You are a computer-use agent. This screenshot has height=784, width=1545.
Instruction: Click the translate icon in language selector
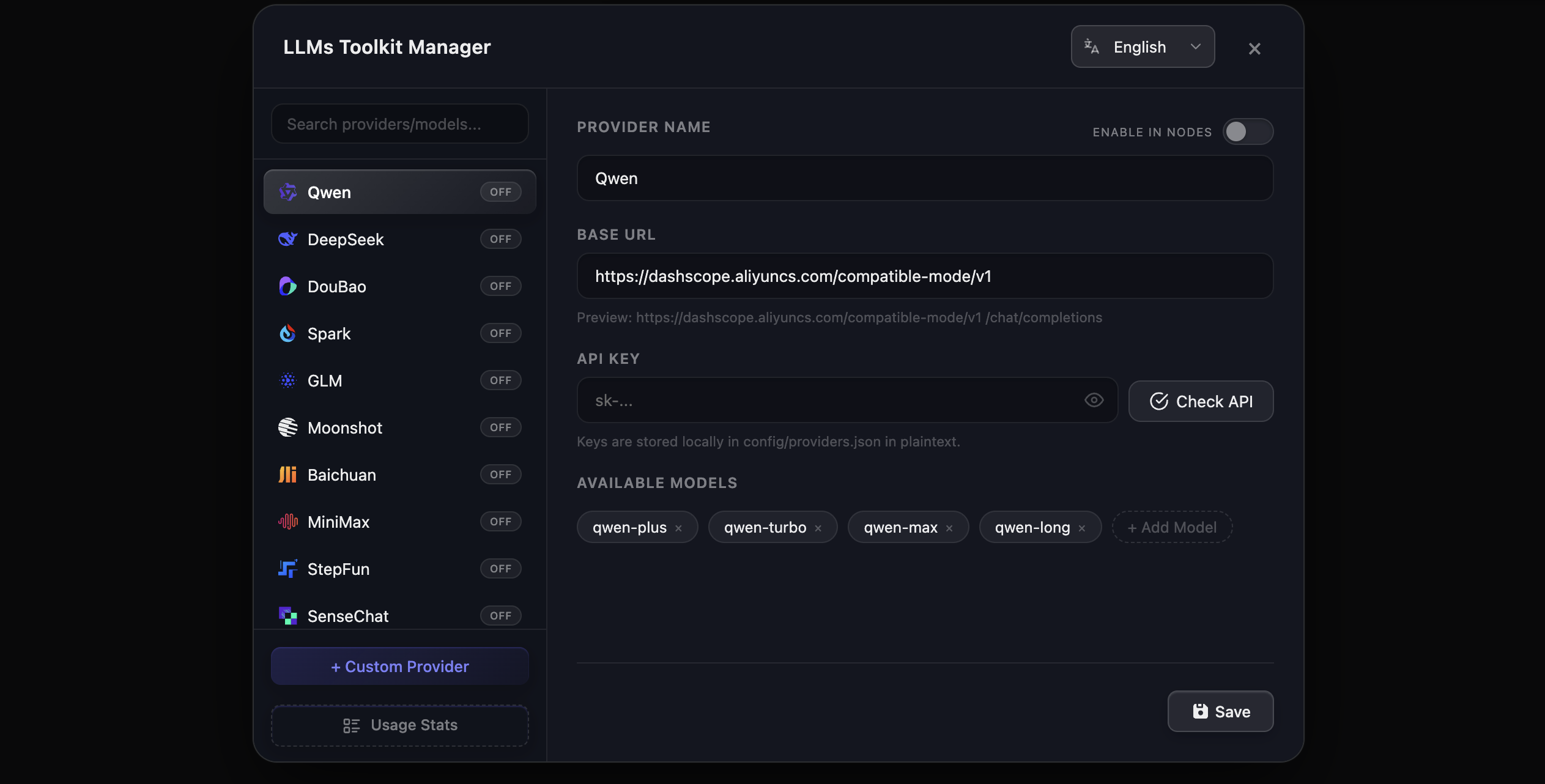(1091, 46)
